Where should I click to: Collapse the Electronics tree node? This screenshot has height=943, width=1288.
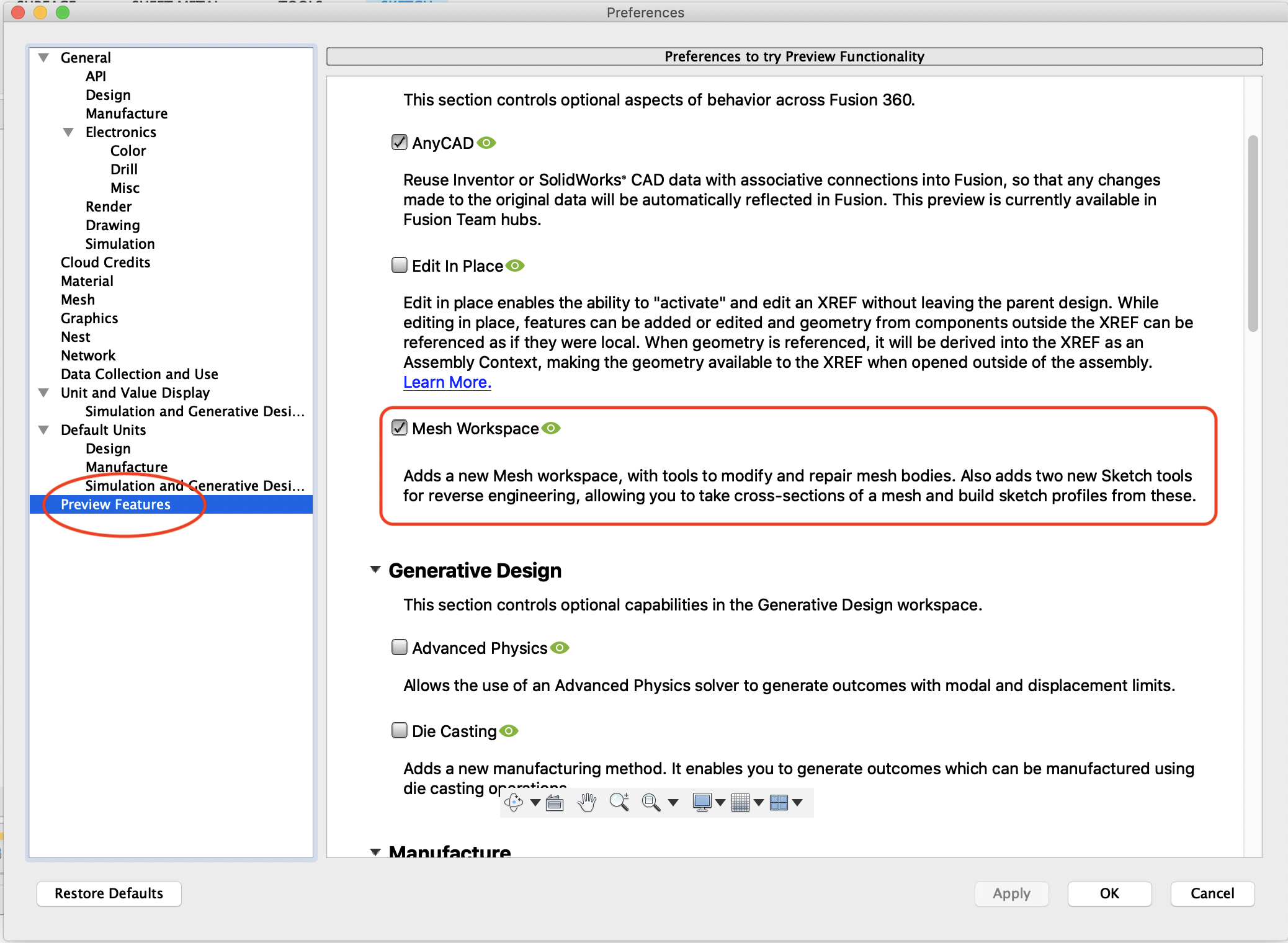tap(68, 132)
